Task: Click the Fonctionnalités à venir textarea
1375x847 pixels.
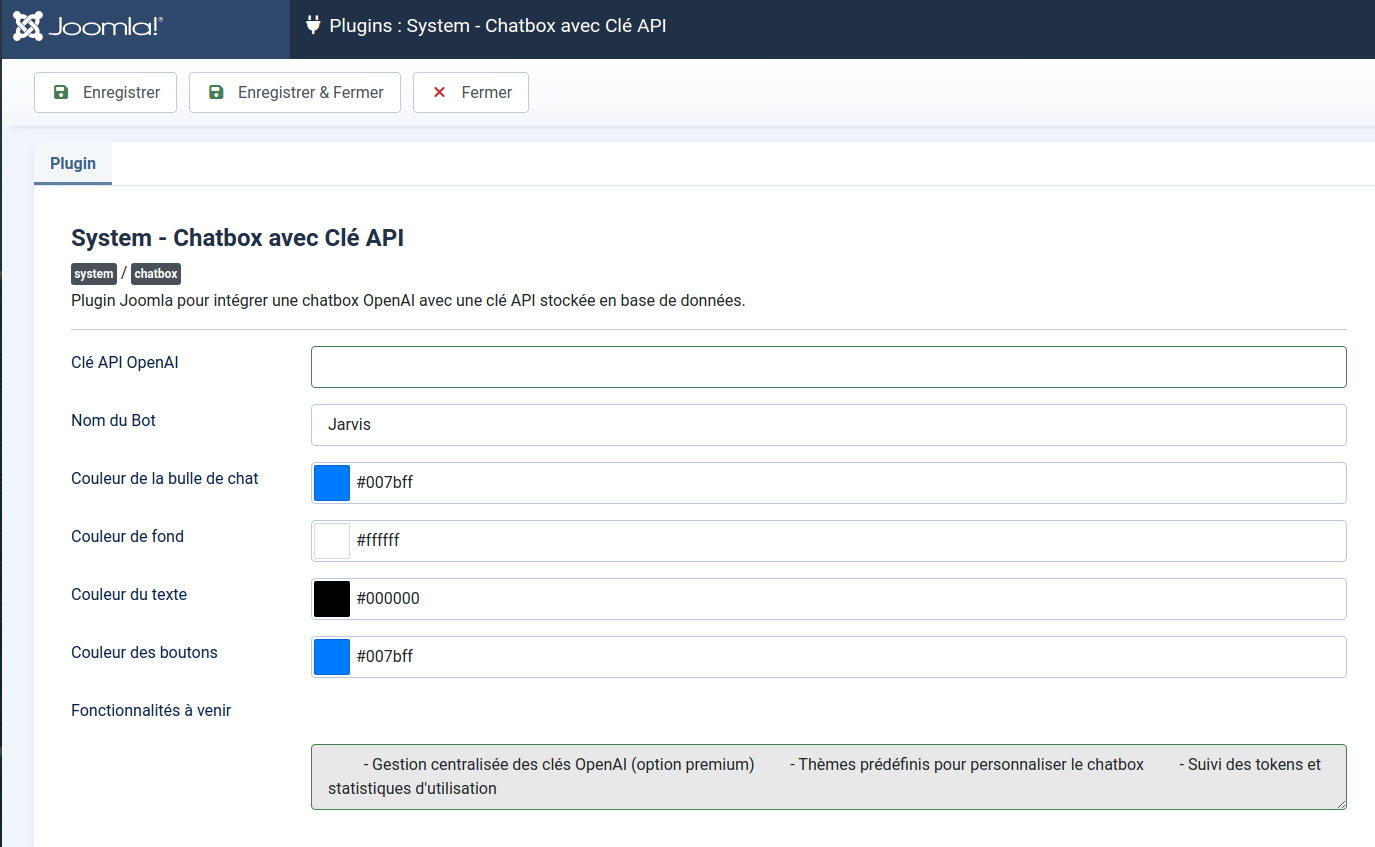Action: point(828,777)
